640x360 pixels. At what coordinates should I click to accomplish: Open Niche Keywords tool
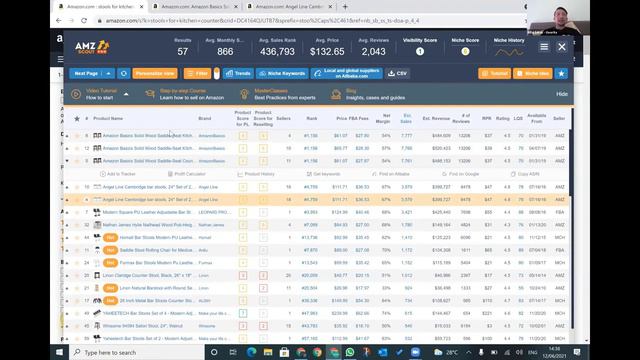[282, 73]
